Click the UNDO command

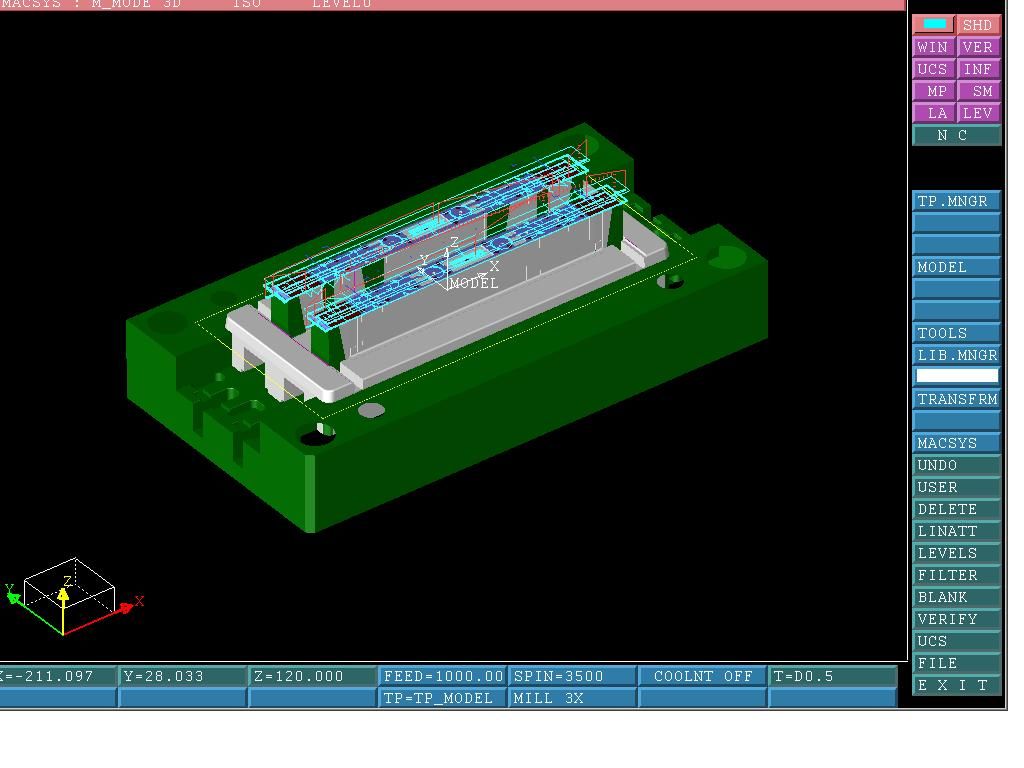point(956,466)
